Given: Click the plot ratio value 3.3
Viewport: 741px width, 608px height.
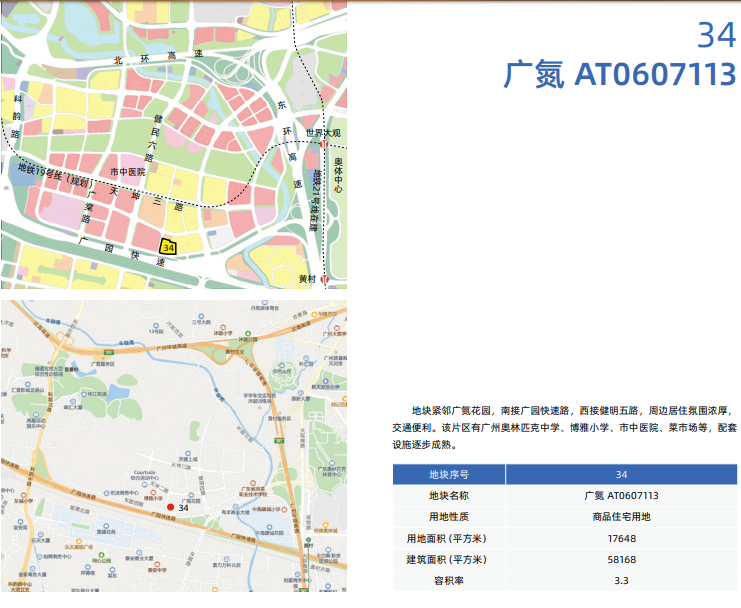Looking at the screenshot, I should point(621,580).
